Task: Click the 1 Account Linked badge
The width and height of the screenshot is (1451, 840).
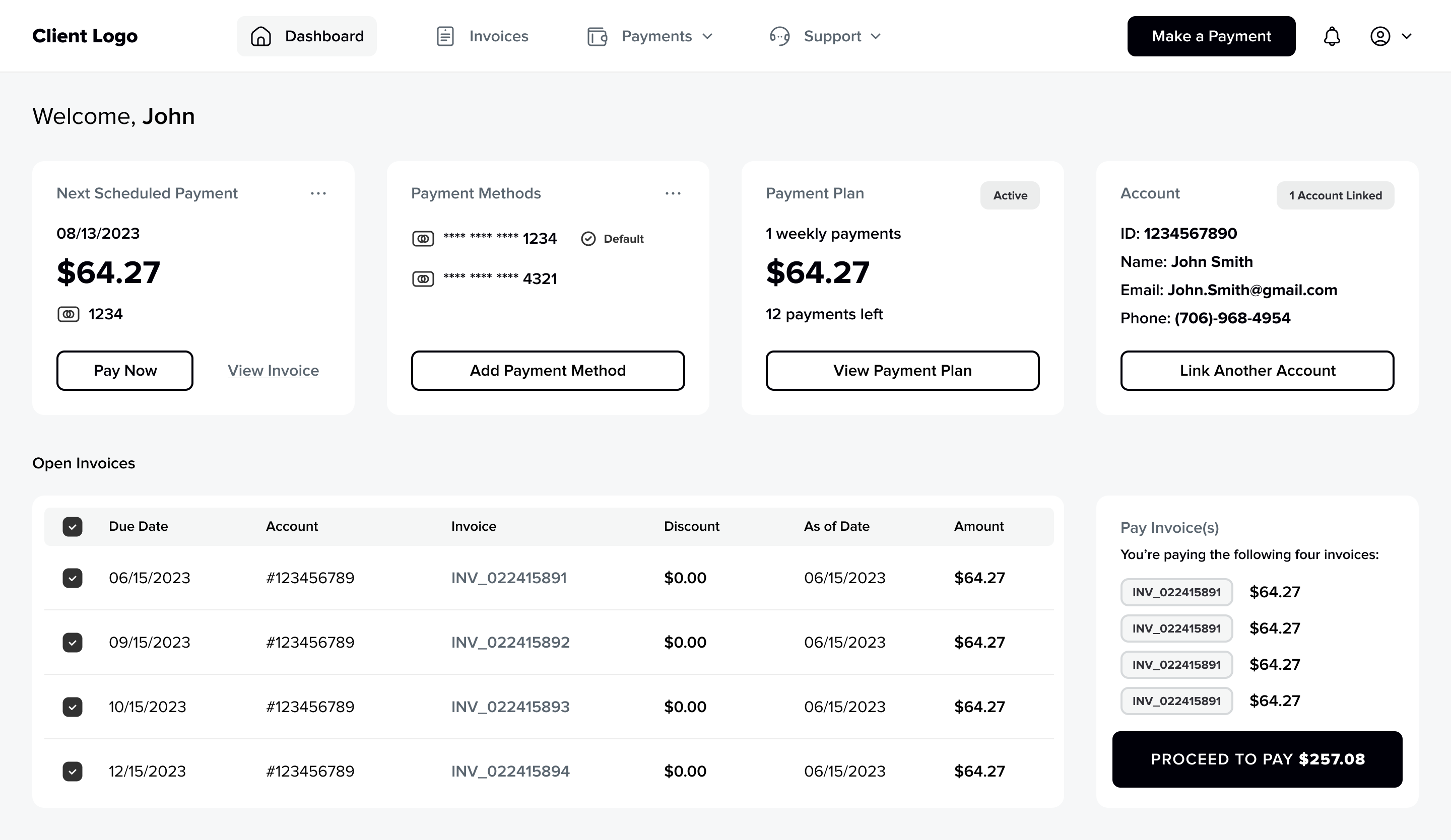Action: pos(1335,195)
